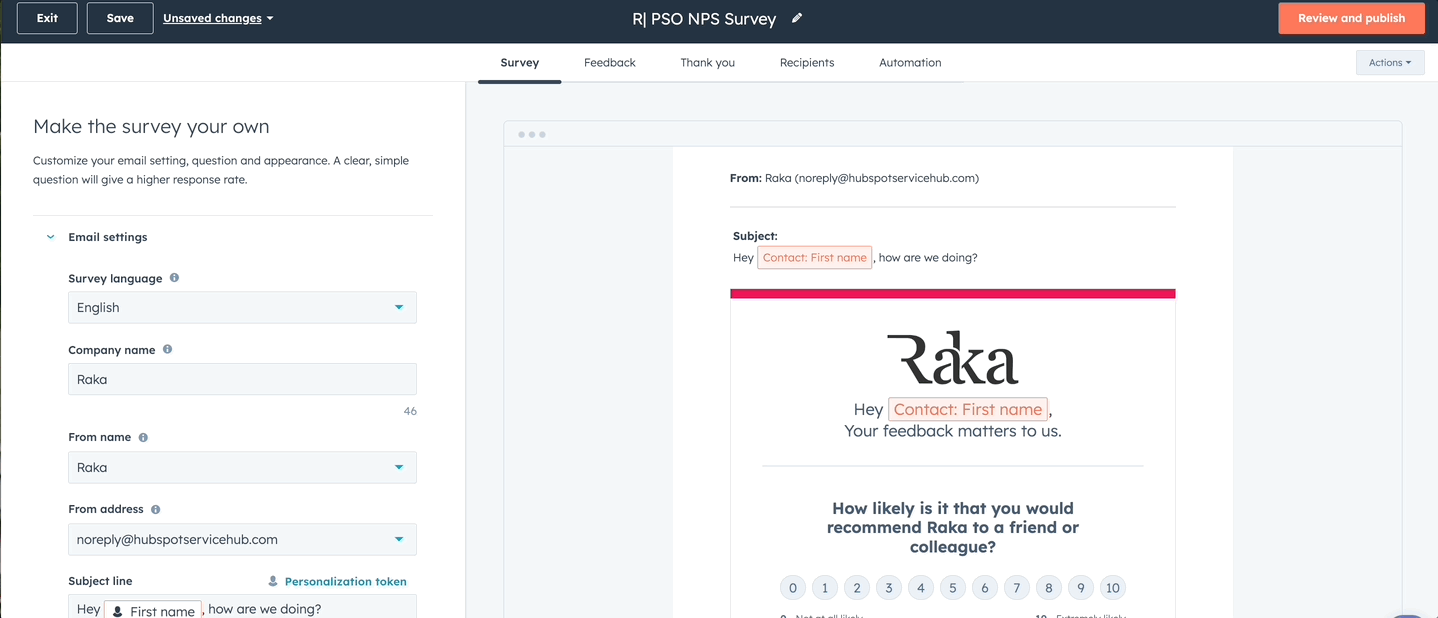The height and width of the screenshot is (618, 1438).
Task: Open the Unsaved changes dropdown
Action: (x=218, y=18)
